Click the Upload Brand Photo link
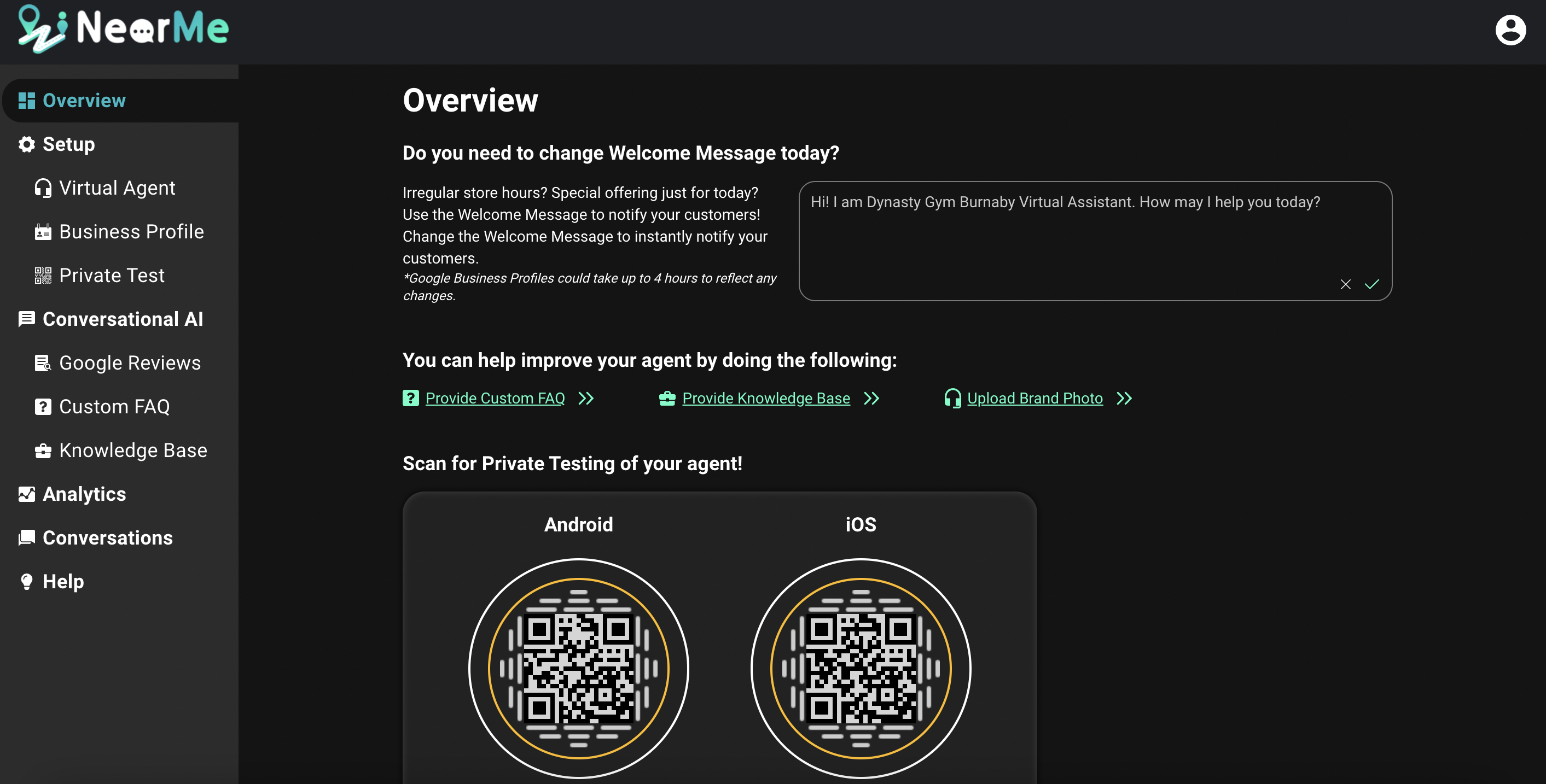The width and height of the screenshot is (1546, 784). coord(1034,399)
